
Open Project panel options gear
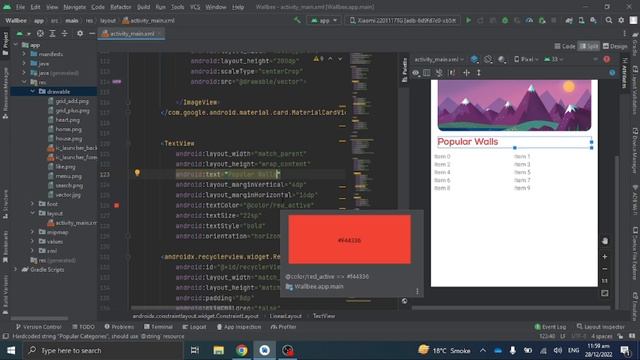click(x=80, y=33)
